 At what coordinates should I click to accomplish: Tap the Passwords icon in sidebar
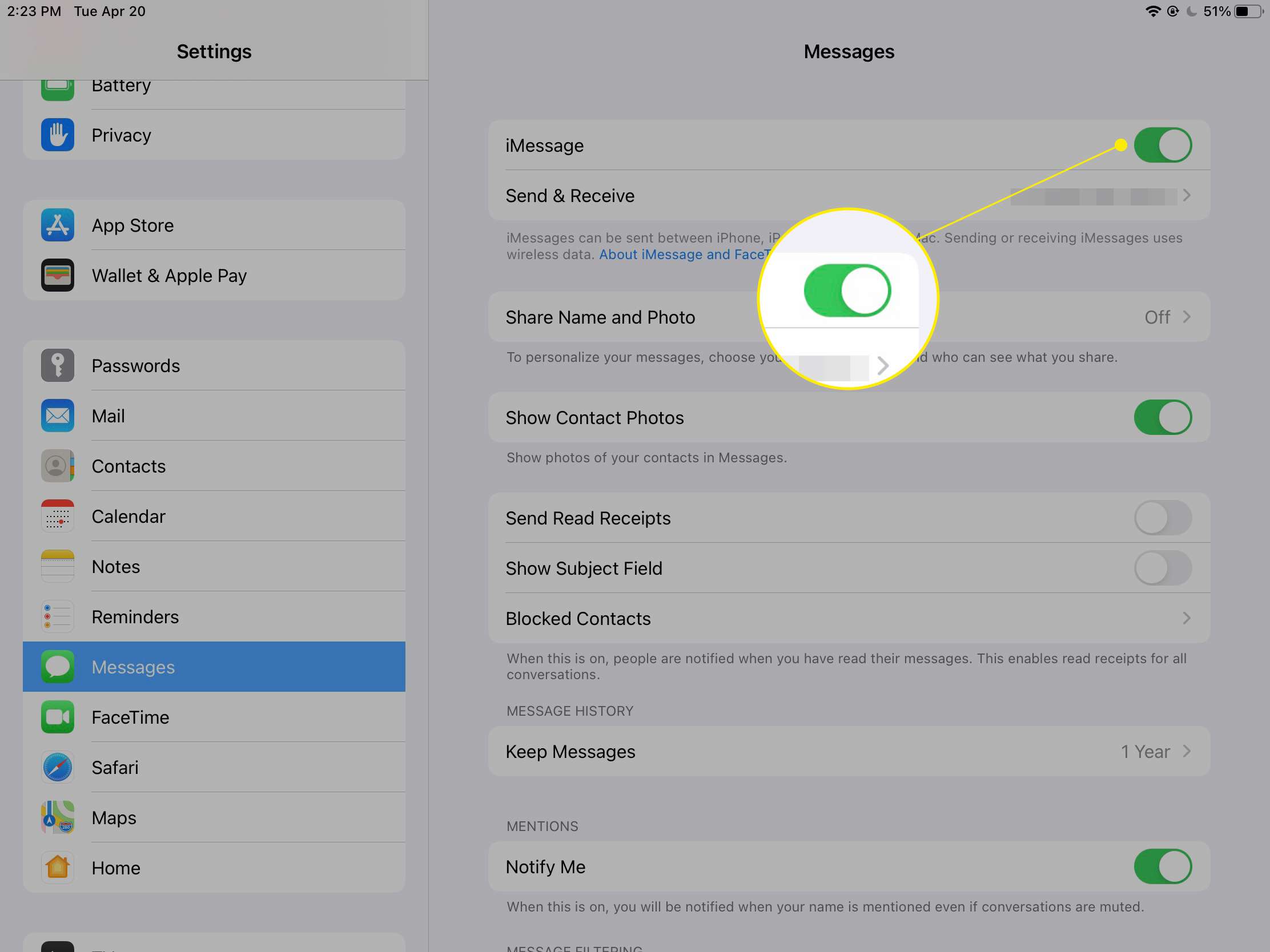(57, 365)
